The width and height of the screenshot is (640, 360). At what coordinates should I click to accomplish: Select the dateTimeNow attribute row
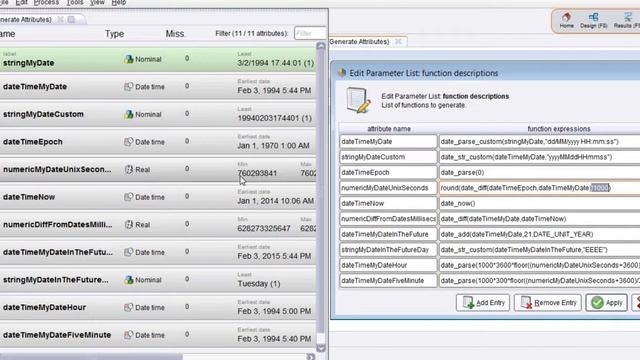coord(158,197)
